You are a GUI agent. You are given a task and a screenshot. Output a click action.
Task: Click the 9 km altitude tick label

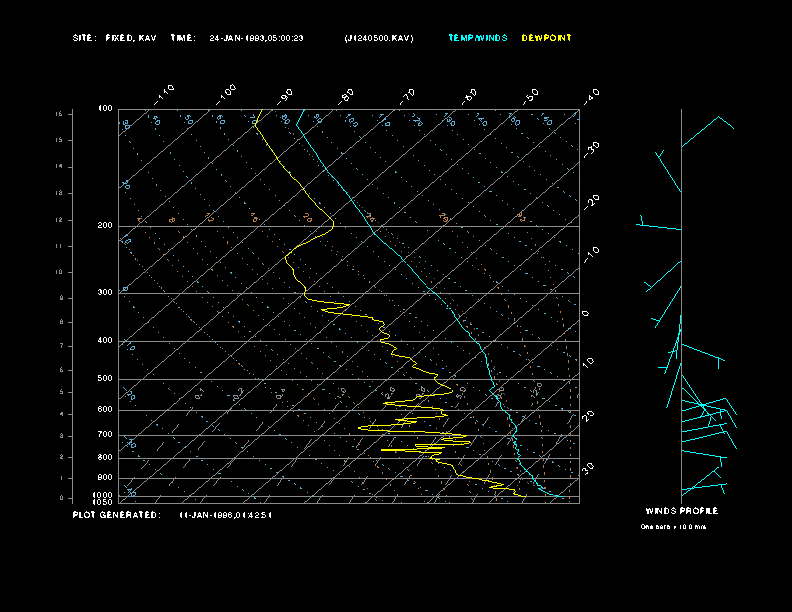click(x=62, y=298)
